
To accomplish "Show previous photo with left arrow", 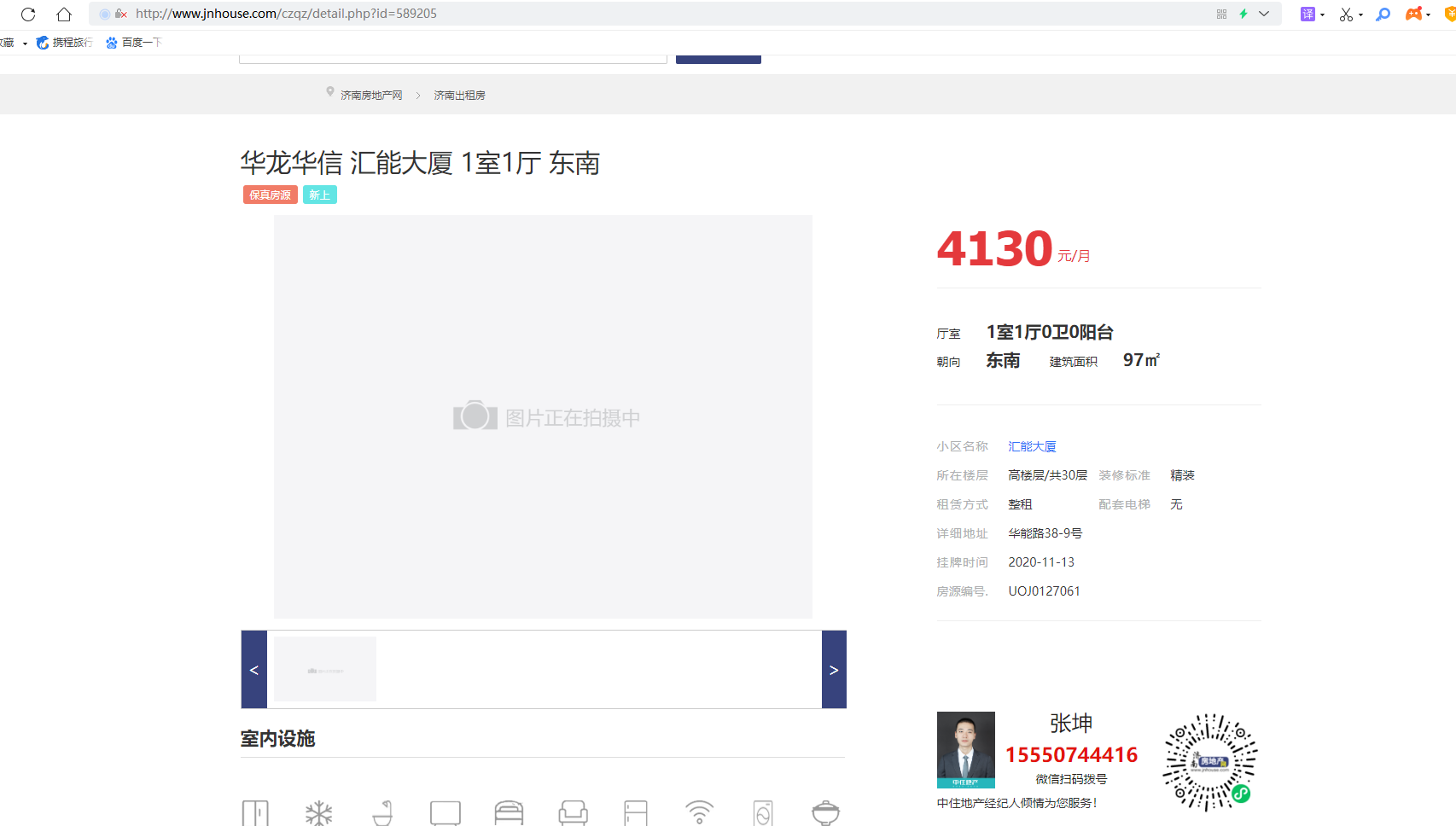I will click(x=254, y=670).
